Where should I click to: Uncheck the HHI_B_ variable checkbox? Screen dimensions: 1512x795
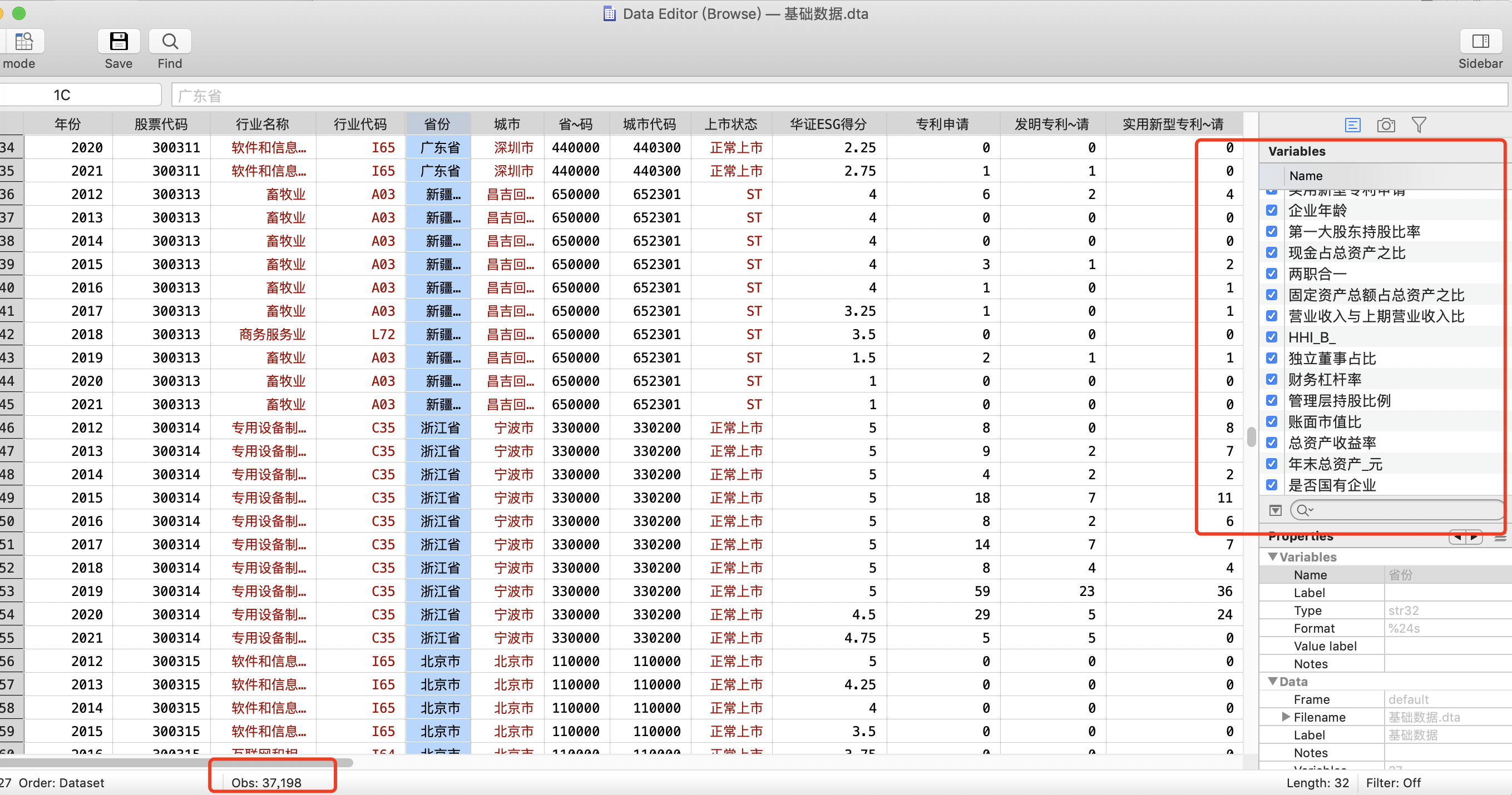coord(1271,337)
